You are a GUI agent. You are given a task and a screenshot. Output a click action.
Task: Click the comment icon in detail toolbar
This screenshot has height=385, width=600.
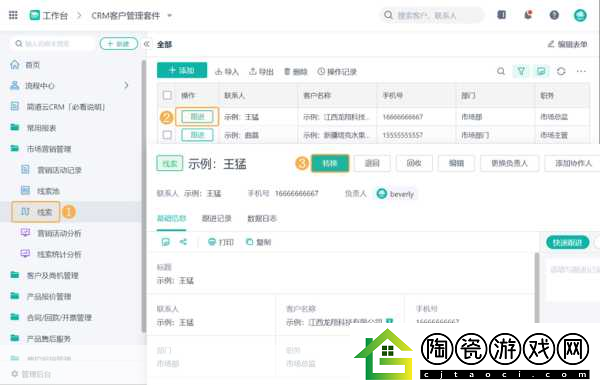[x=165, y=242]
